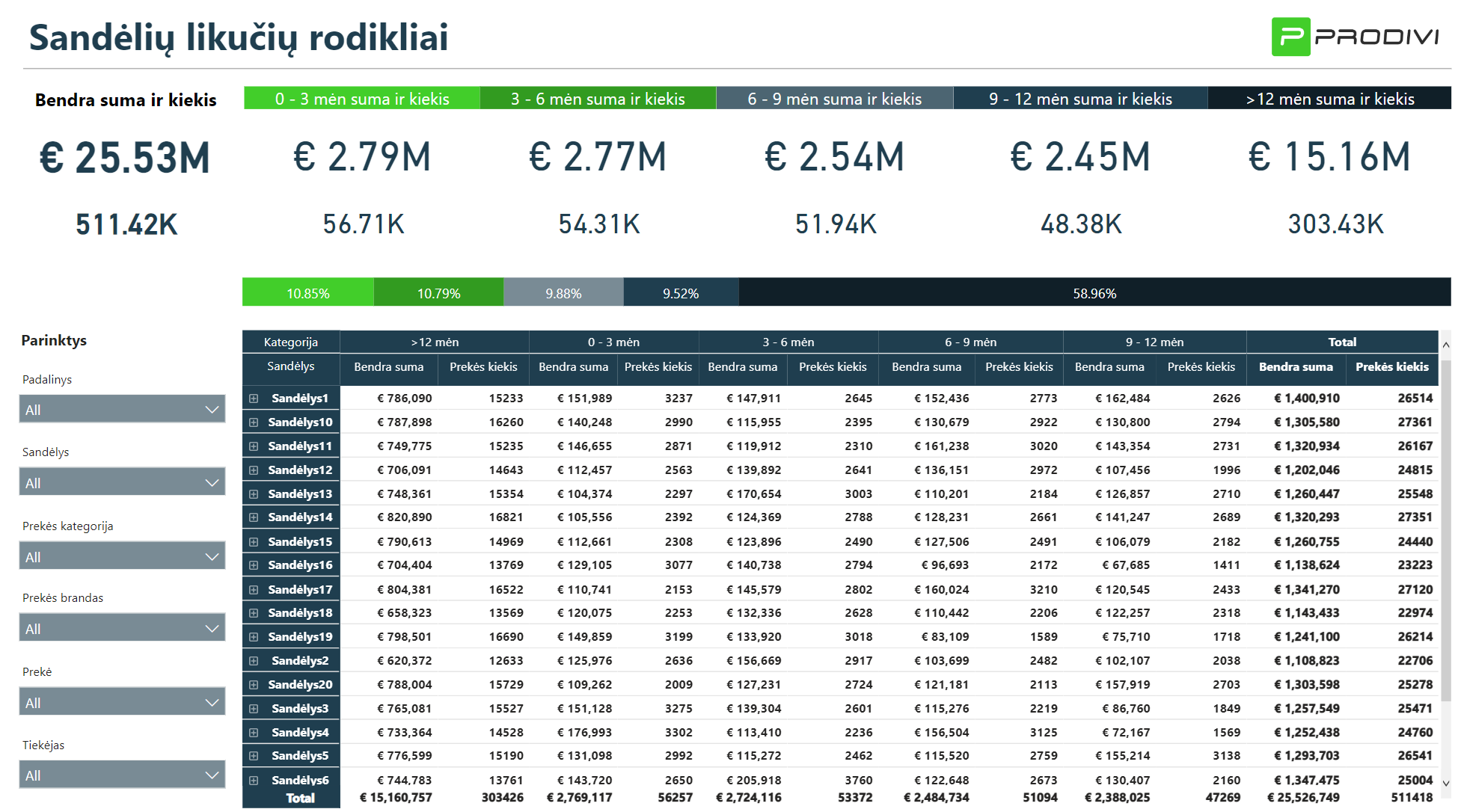Click plus icon next to Sandėlys3
Image resolution: width=1458 pixels, height=812 pixels.
coord(254,709)
